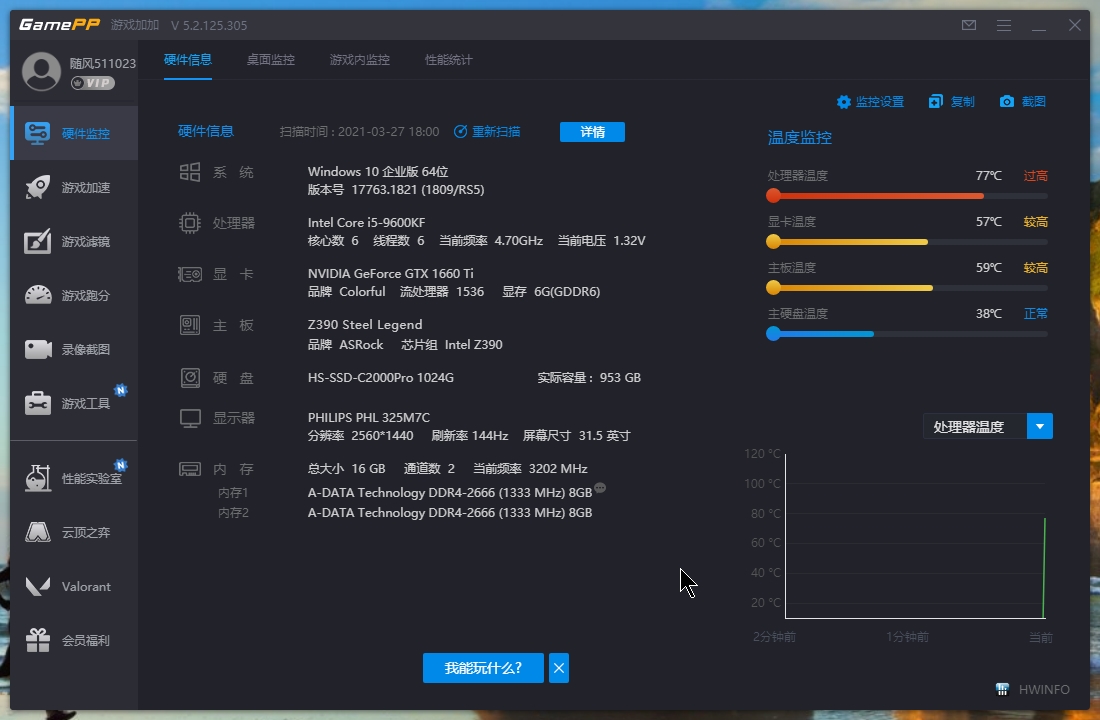Switch to the 性能统计 tab

click(x=448, y=60)
